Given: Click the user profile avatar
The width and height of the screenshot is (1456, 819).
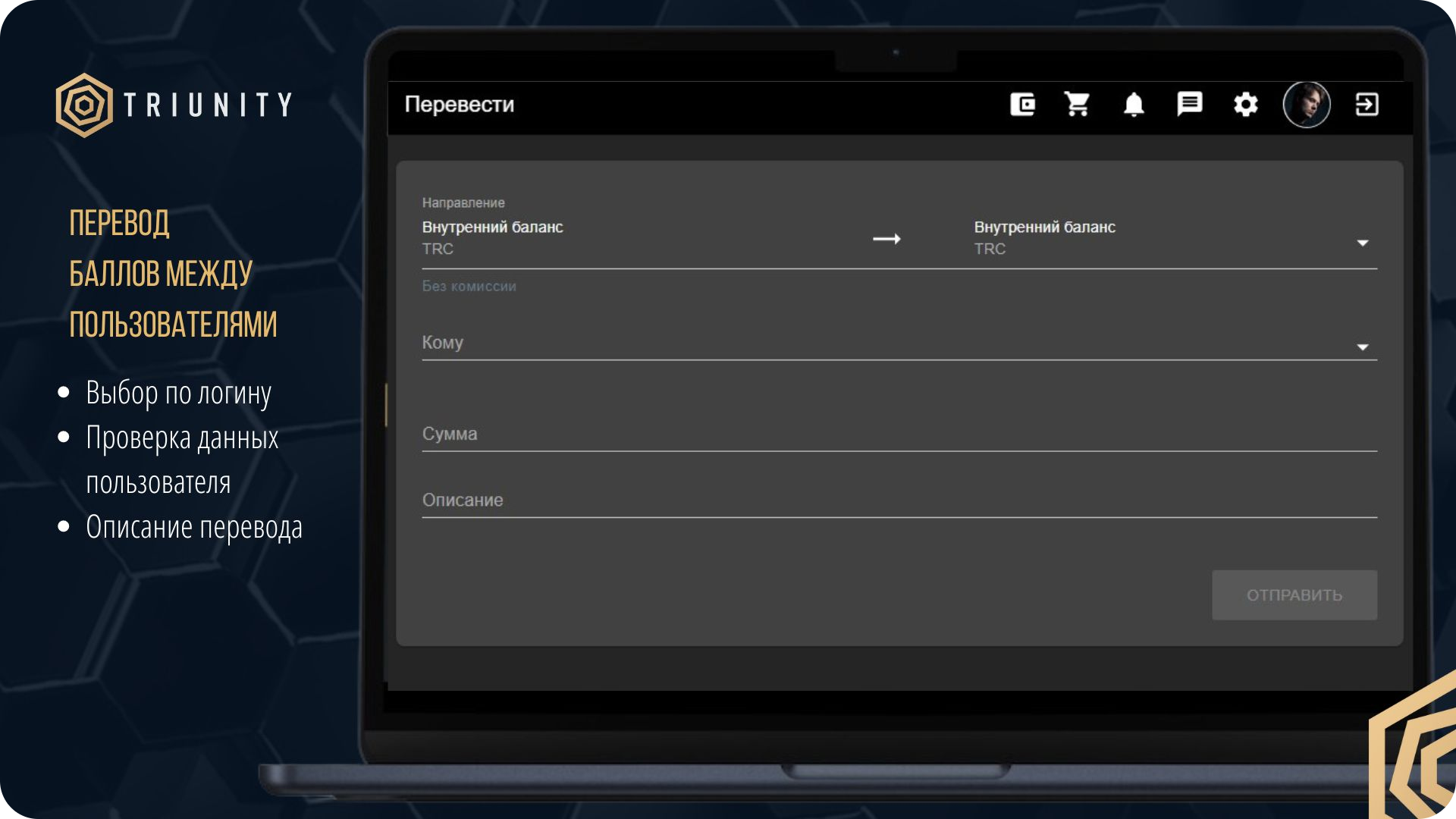Looking at the screenshot, I should tap(1306, 104).
